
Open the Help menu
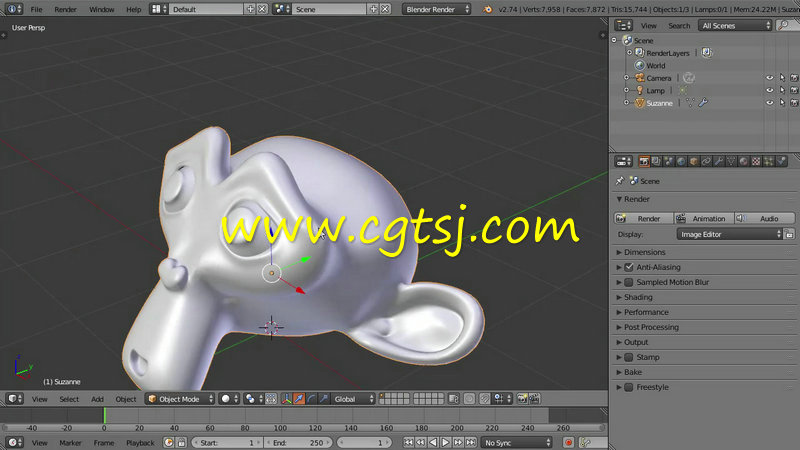click(133, 9)
